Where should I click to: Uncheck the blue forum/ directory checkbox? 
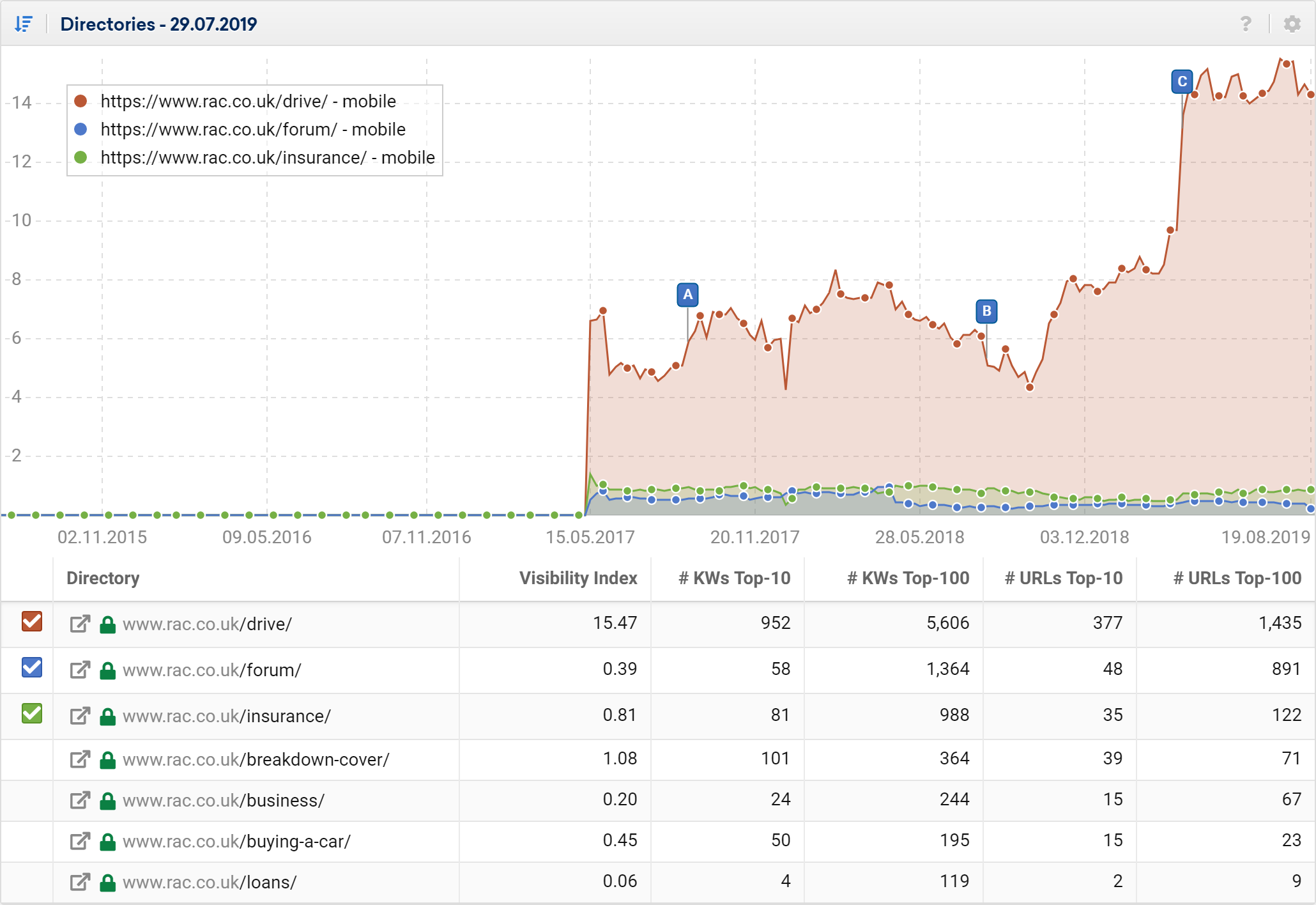click(x=32, y=667)
